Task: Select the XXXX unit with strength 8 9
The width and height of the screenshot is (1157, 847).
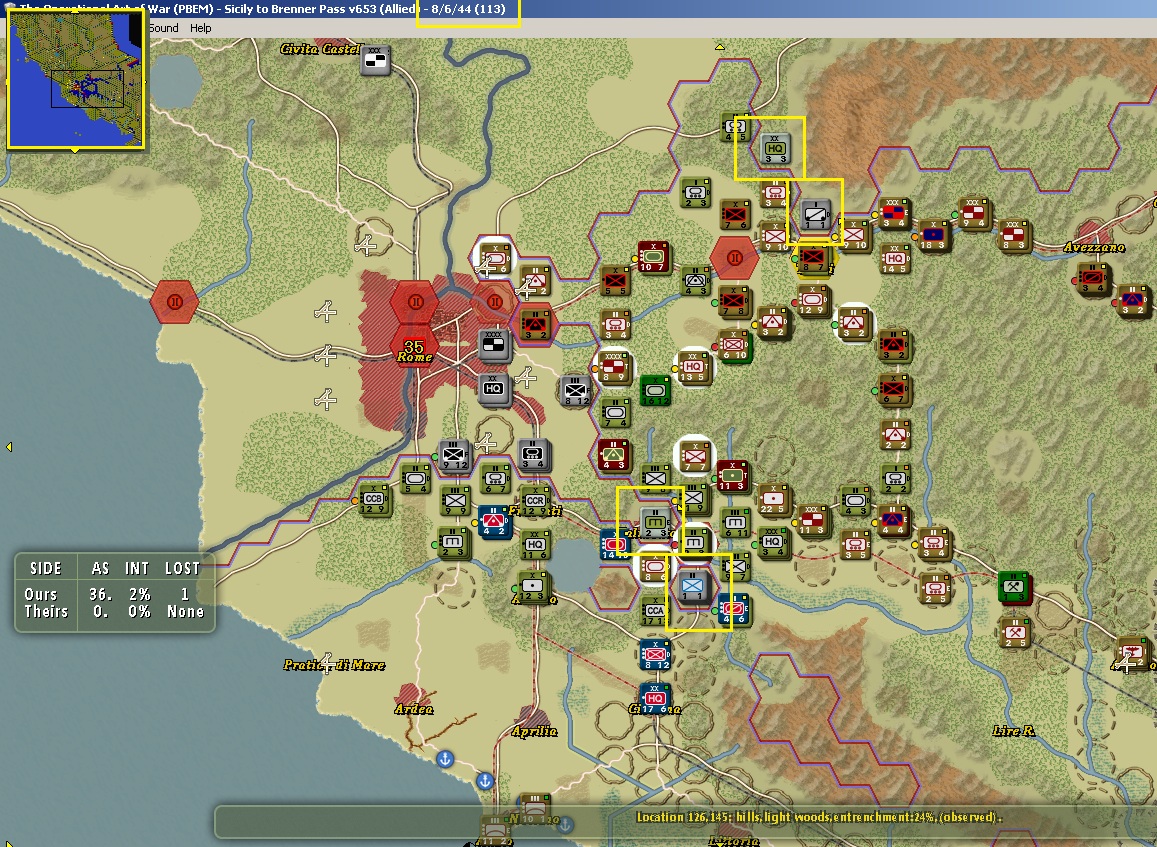Action: [614, 367]
